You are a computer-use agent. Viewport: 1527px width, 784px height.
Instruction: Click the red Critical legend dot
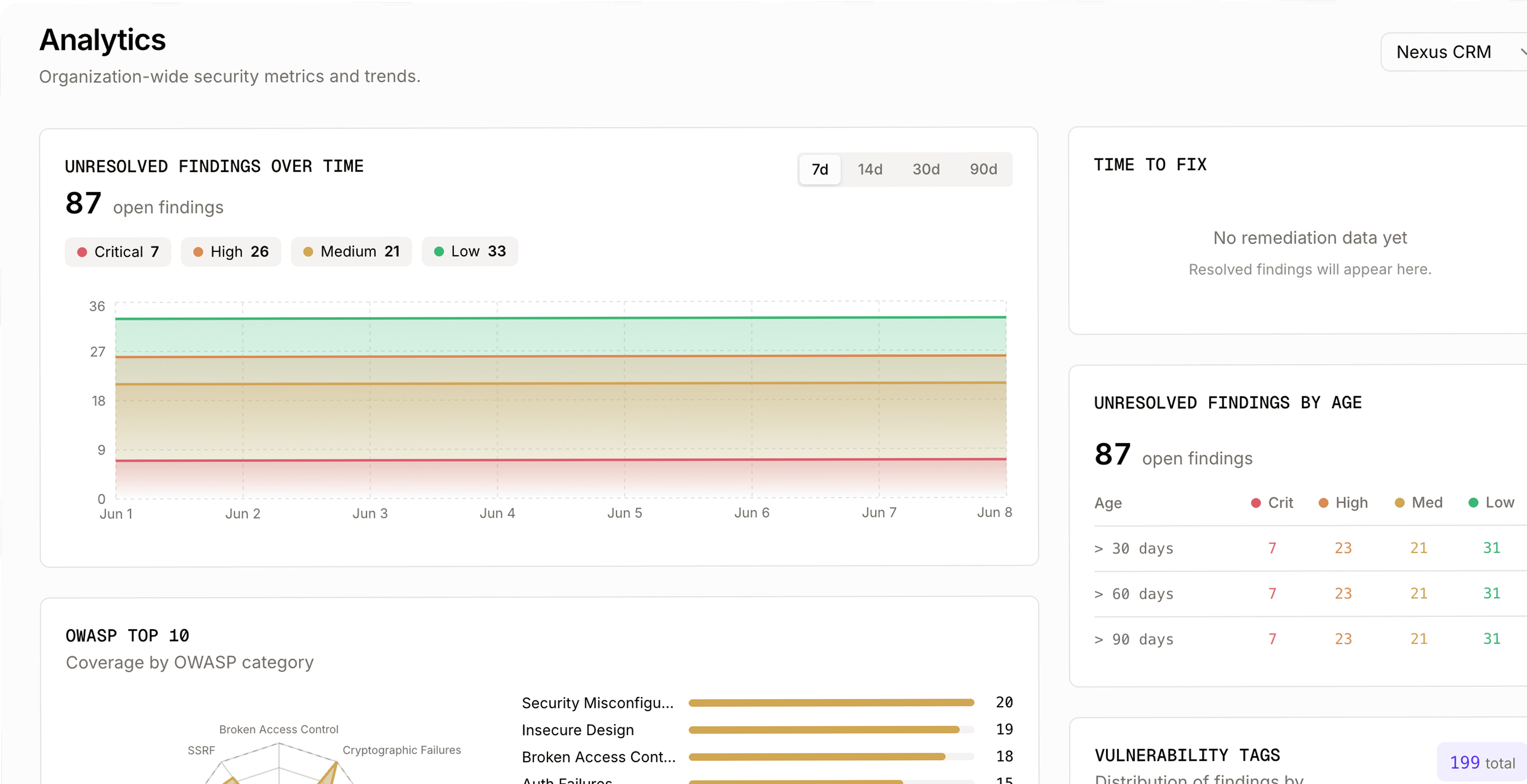click(x=83, y=252)
